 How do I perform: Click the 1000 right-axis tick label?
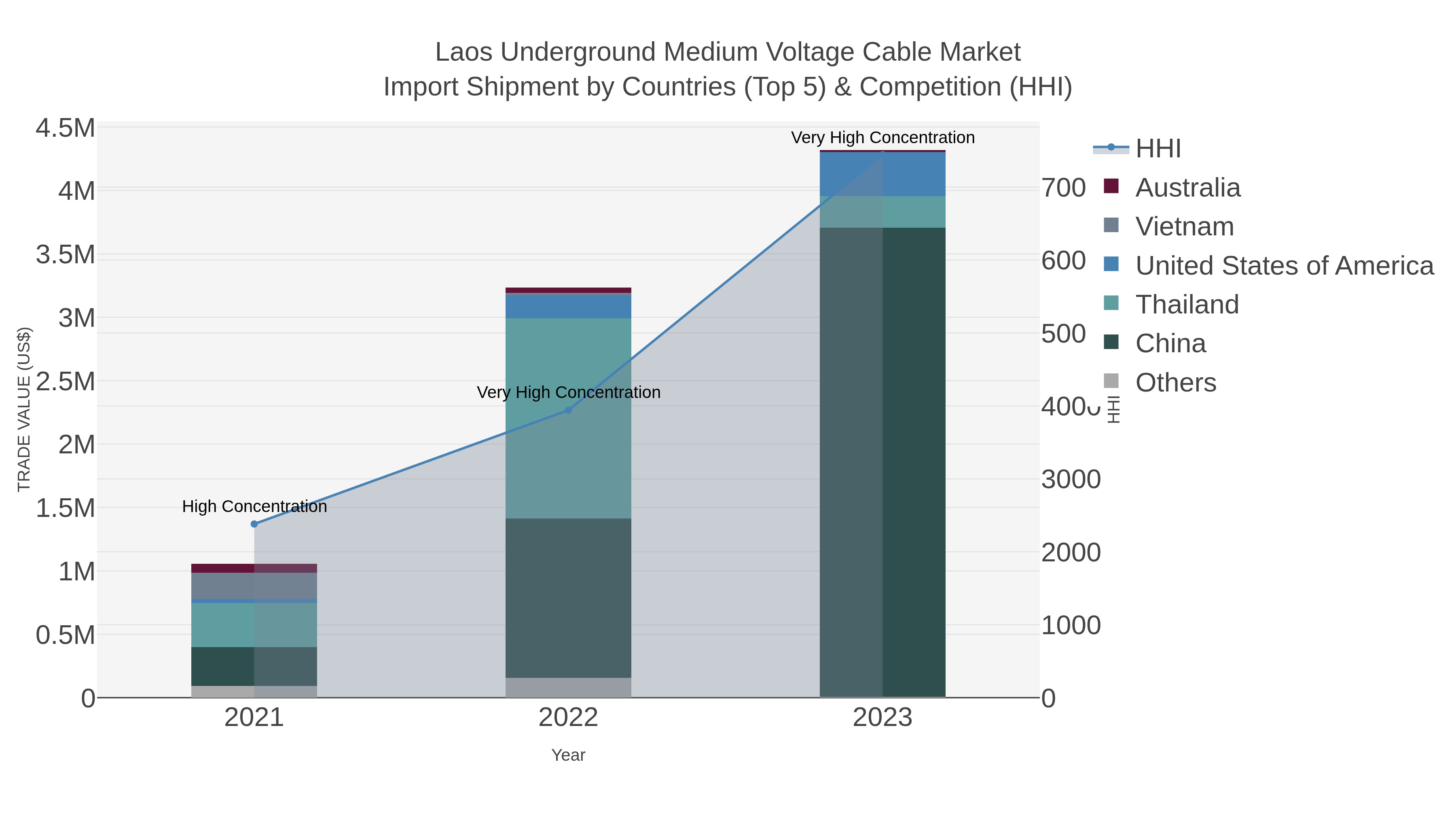(1071, 626)
